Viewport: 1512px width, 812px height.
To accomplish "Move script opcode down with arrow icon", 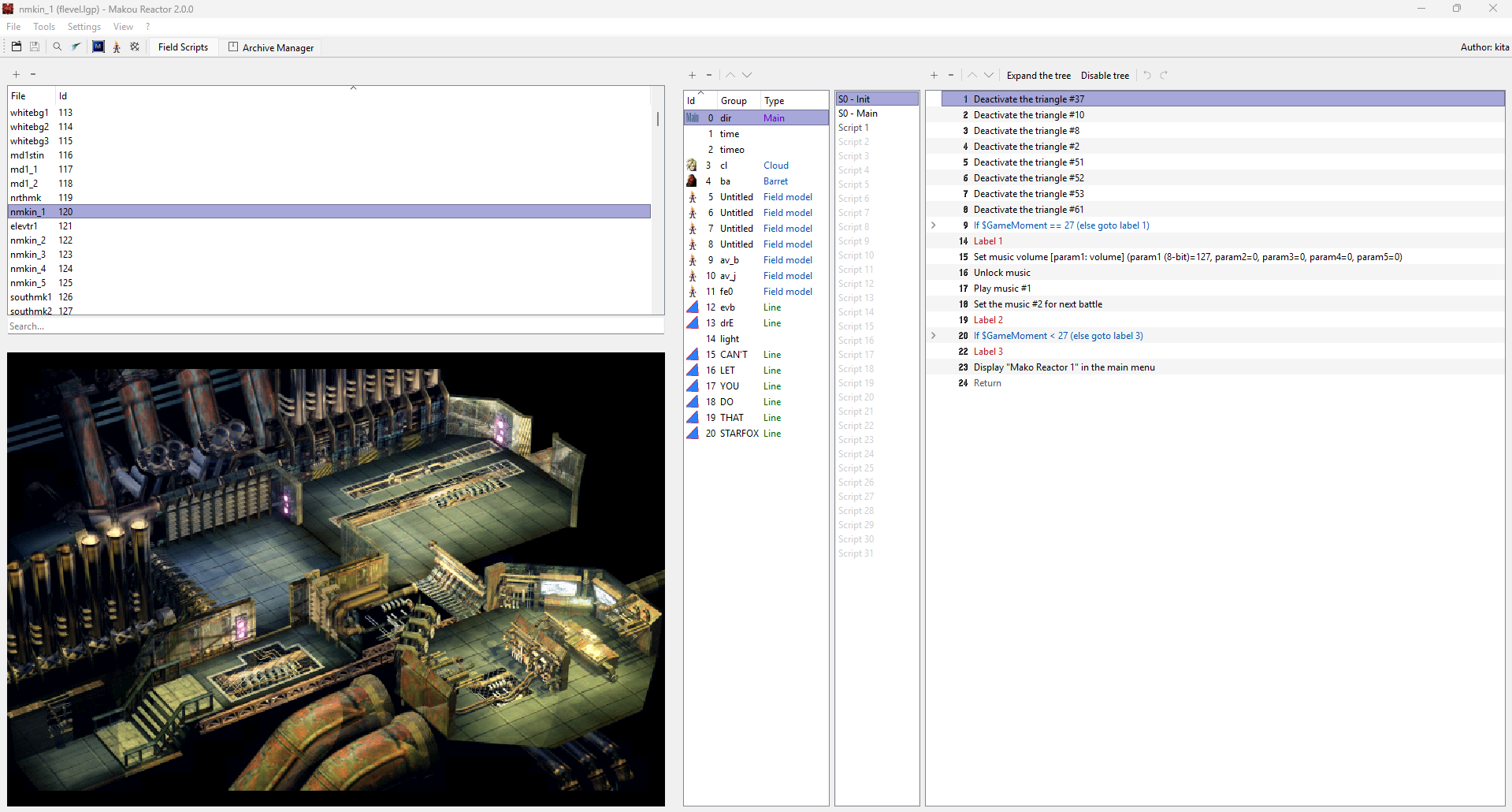I will [989, 76].
